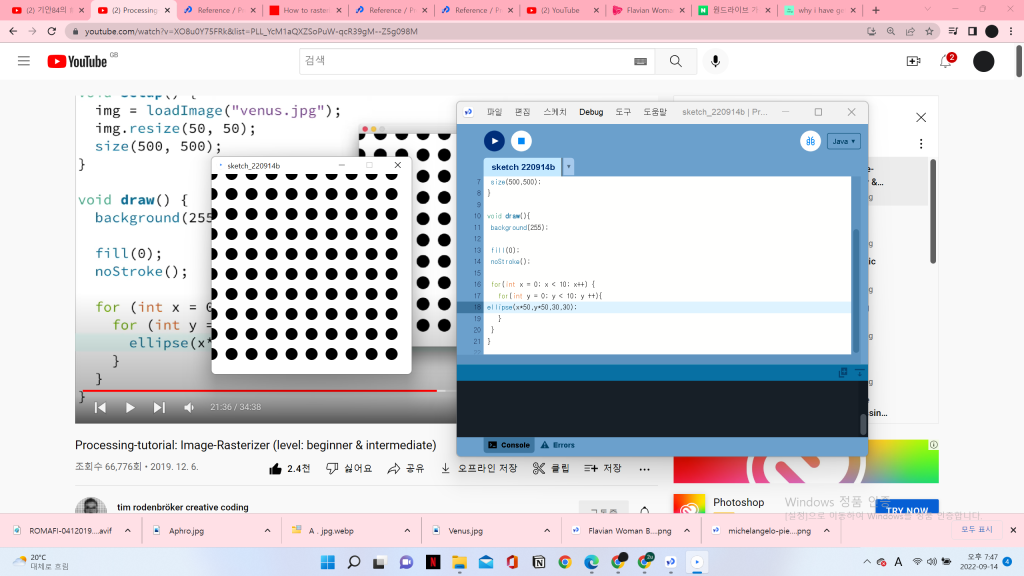
Task: Open the 파일 menu in Processing
Action: click(x=494, y=112)
